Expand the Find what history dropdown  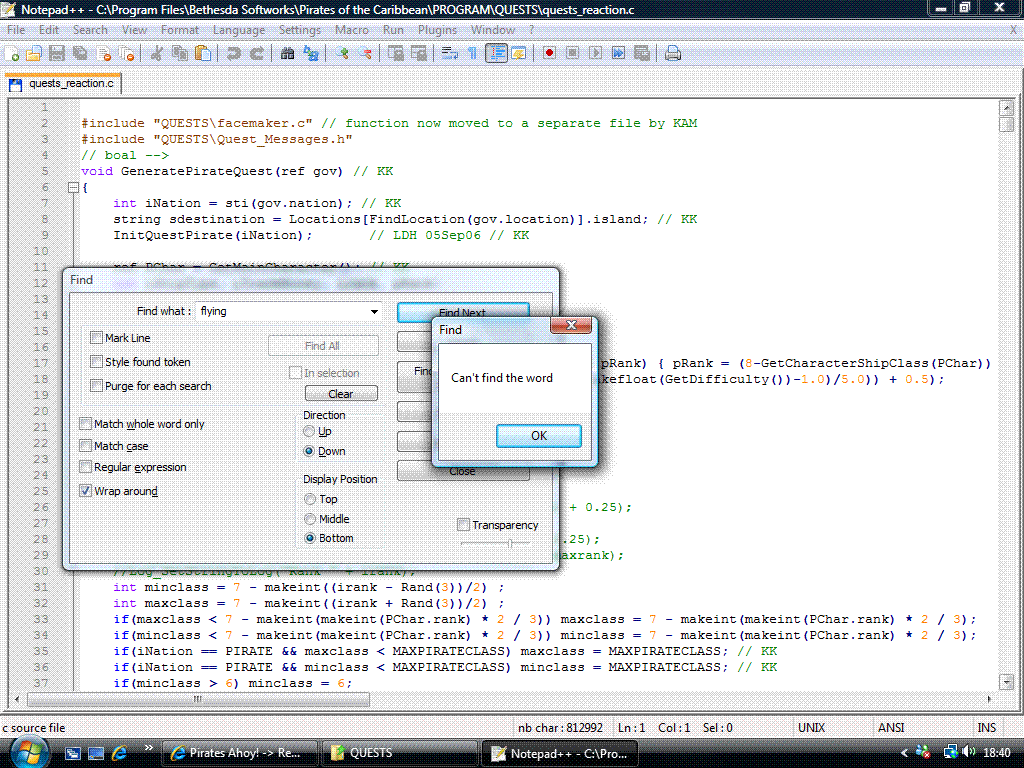click(x=374, y=312)
